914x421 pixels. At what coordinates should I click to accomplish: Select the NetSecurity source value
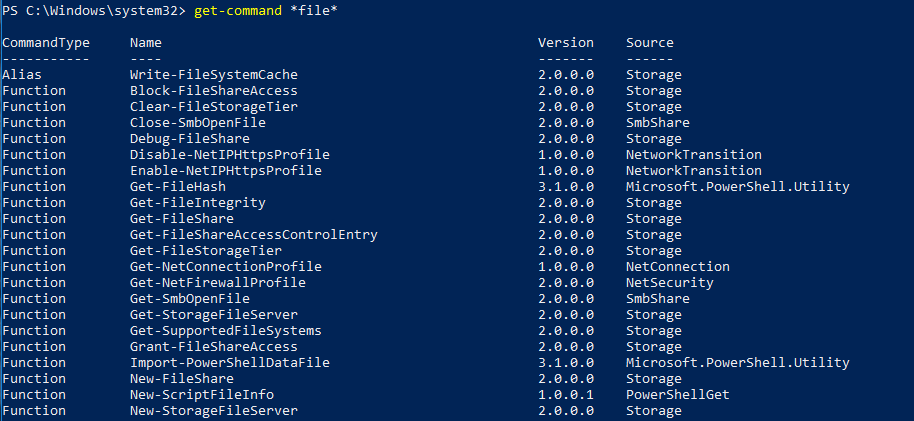[669, 283]
